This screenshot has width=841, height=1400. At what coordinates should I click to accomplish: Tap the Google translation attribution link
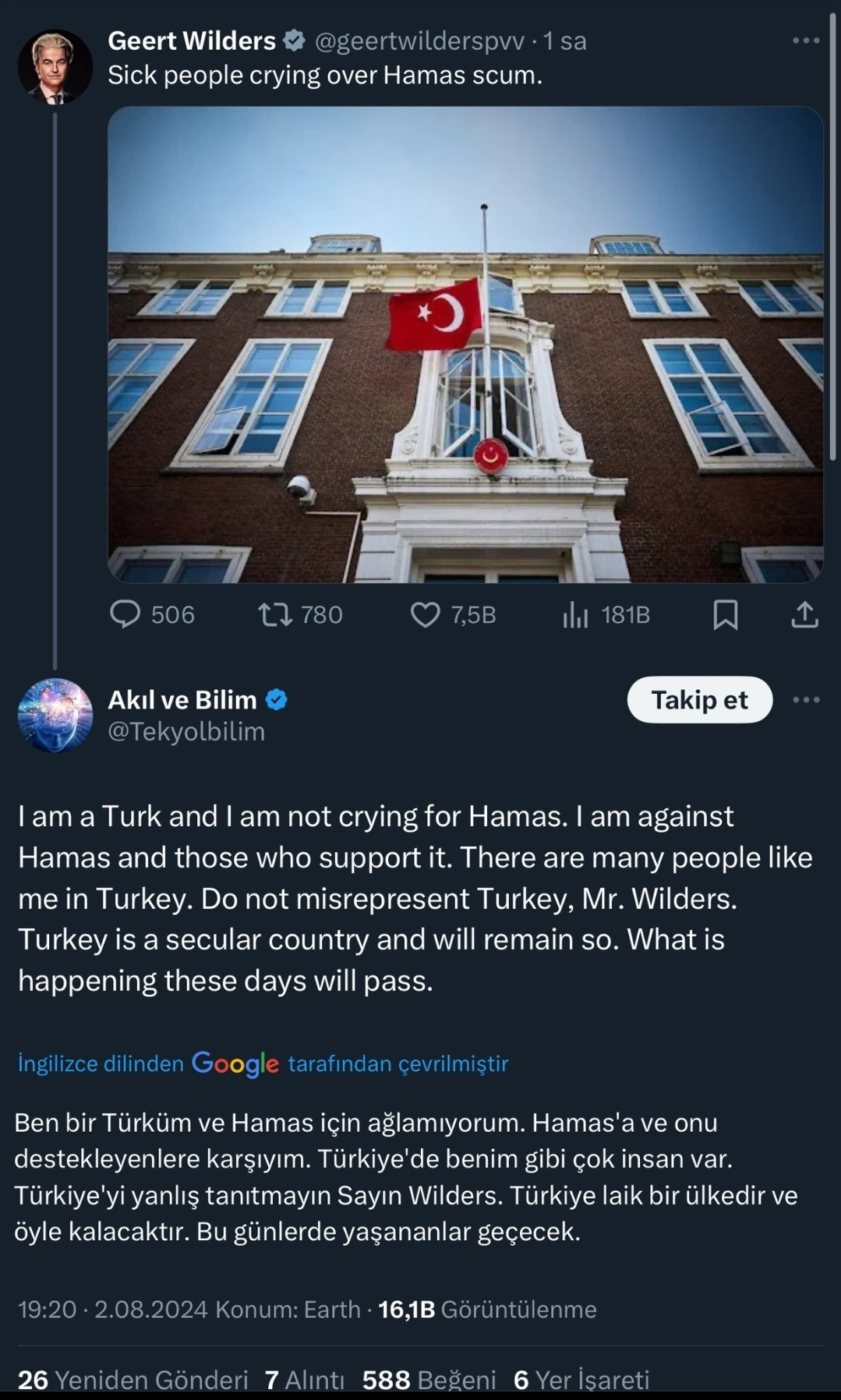pyautogui.click(x=263, y=1063)
